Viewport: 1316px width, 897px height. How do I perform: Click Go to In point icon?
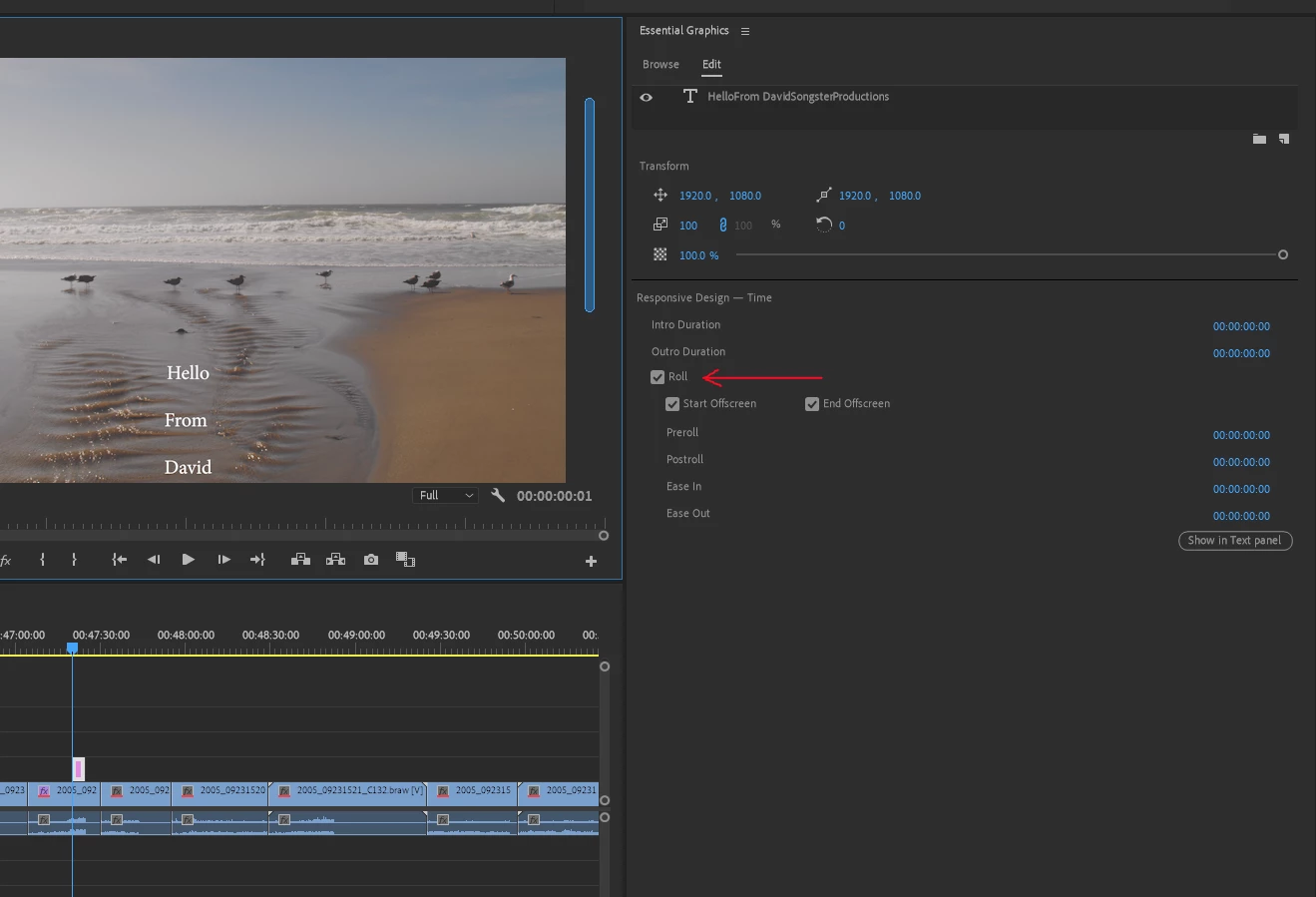(x=119, y=560)
